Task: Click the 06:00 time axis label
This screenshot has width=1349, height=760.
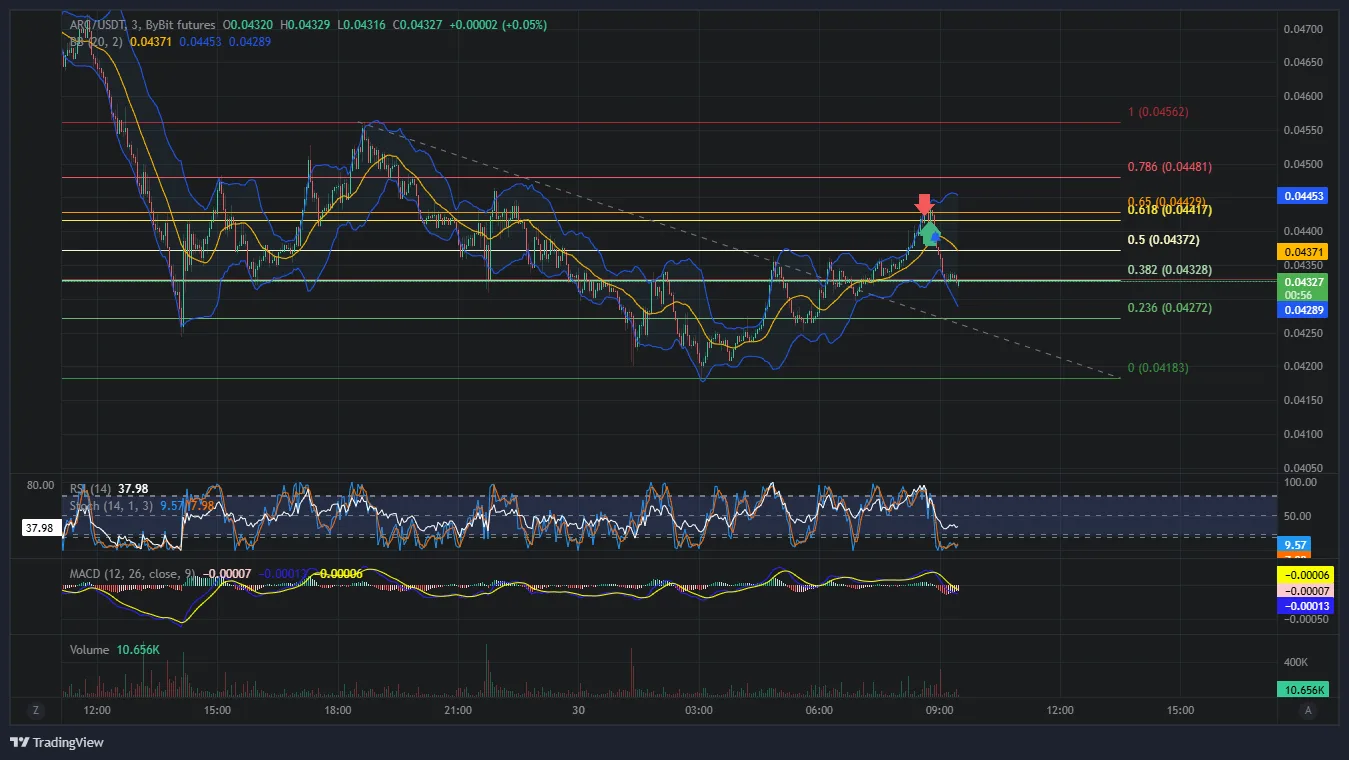Action: click(819, 711)
